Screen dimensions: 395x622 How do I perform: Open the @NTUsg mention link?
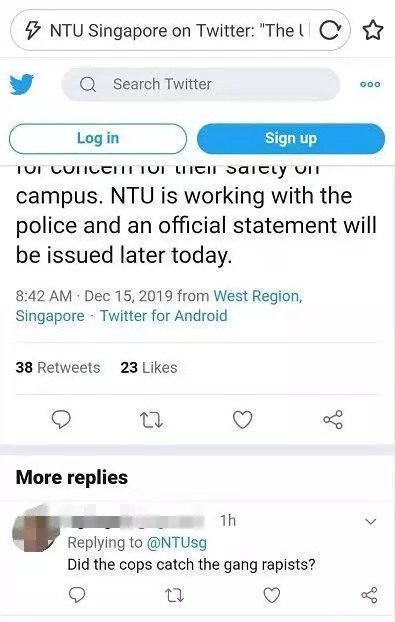tap(177, 543)
